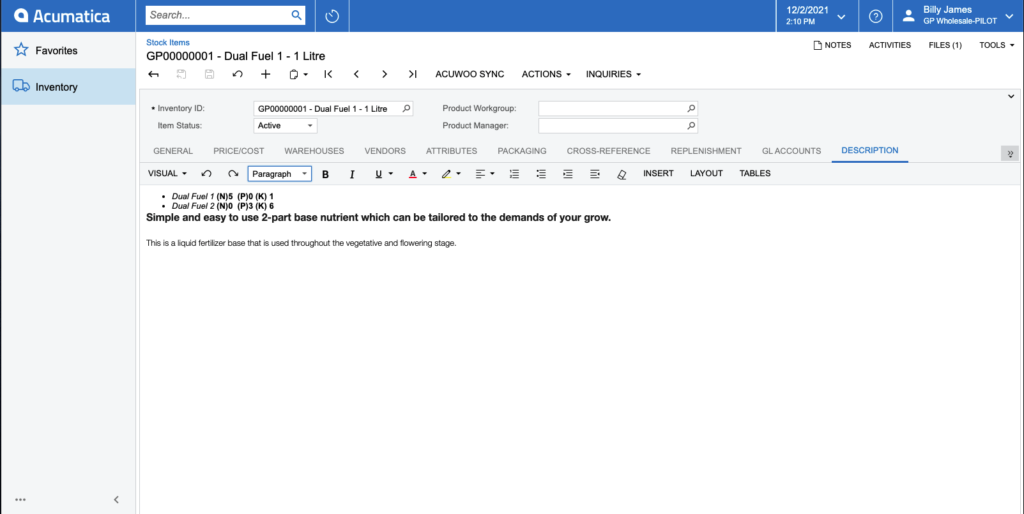This screenshot has height=514, width=1024.
Task: Open the underline style dropdown arrow
Action: coord(391,174)
